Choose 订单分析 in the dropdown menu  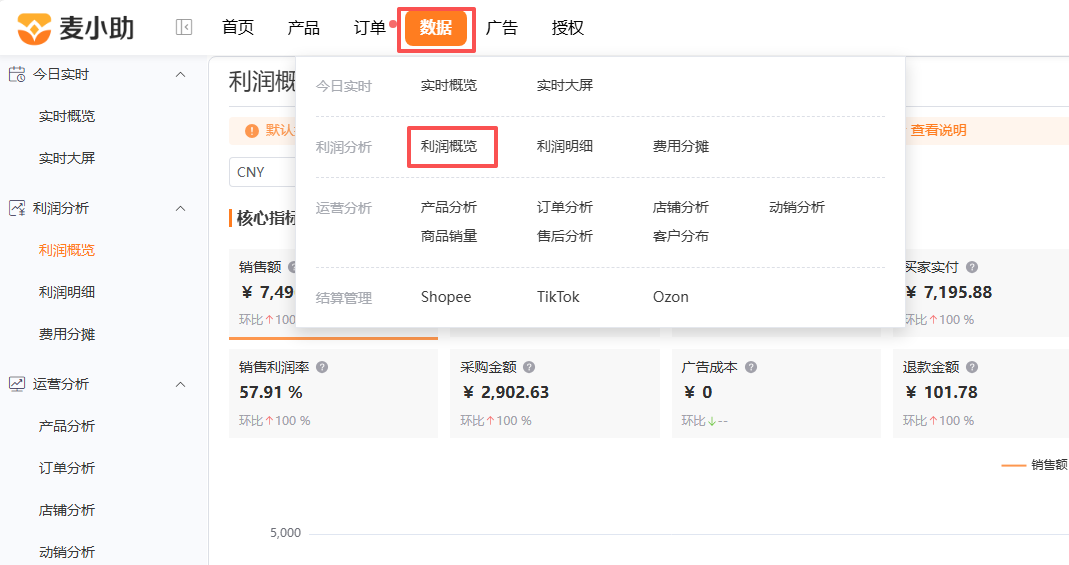[x=564, y=207]
